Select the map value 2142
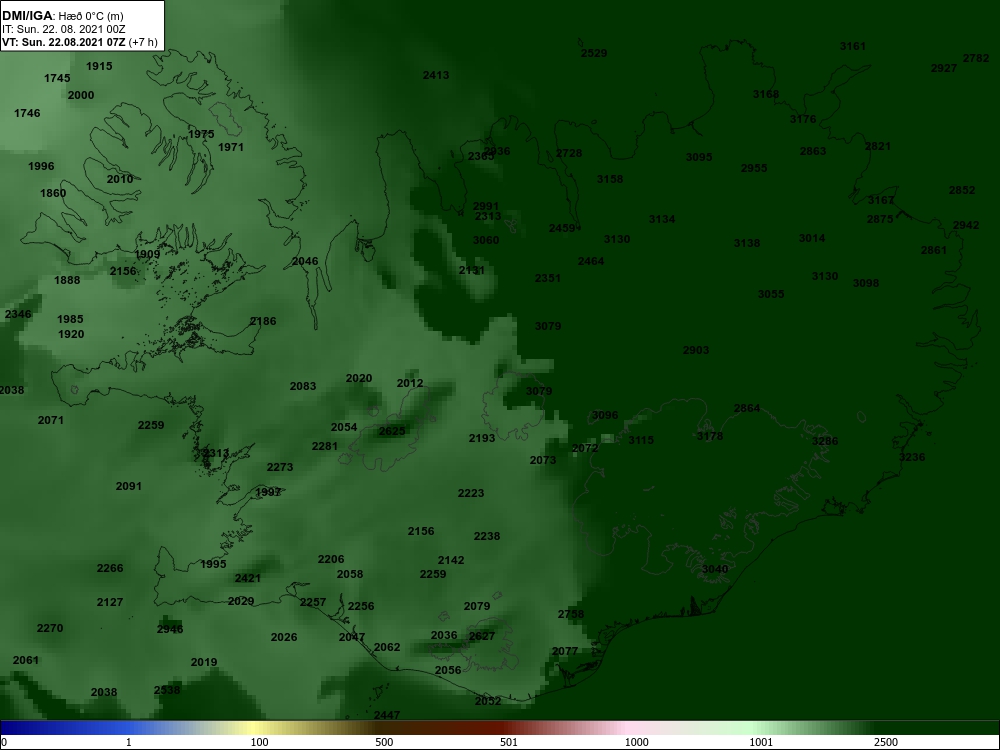The image size is (1000, 750). (451, 561)
